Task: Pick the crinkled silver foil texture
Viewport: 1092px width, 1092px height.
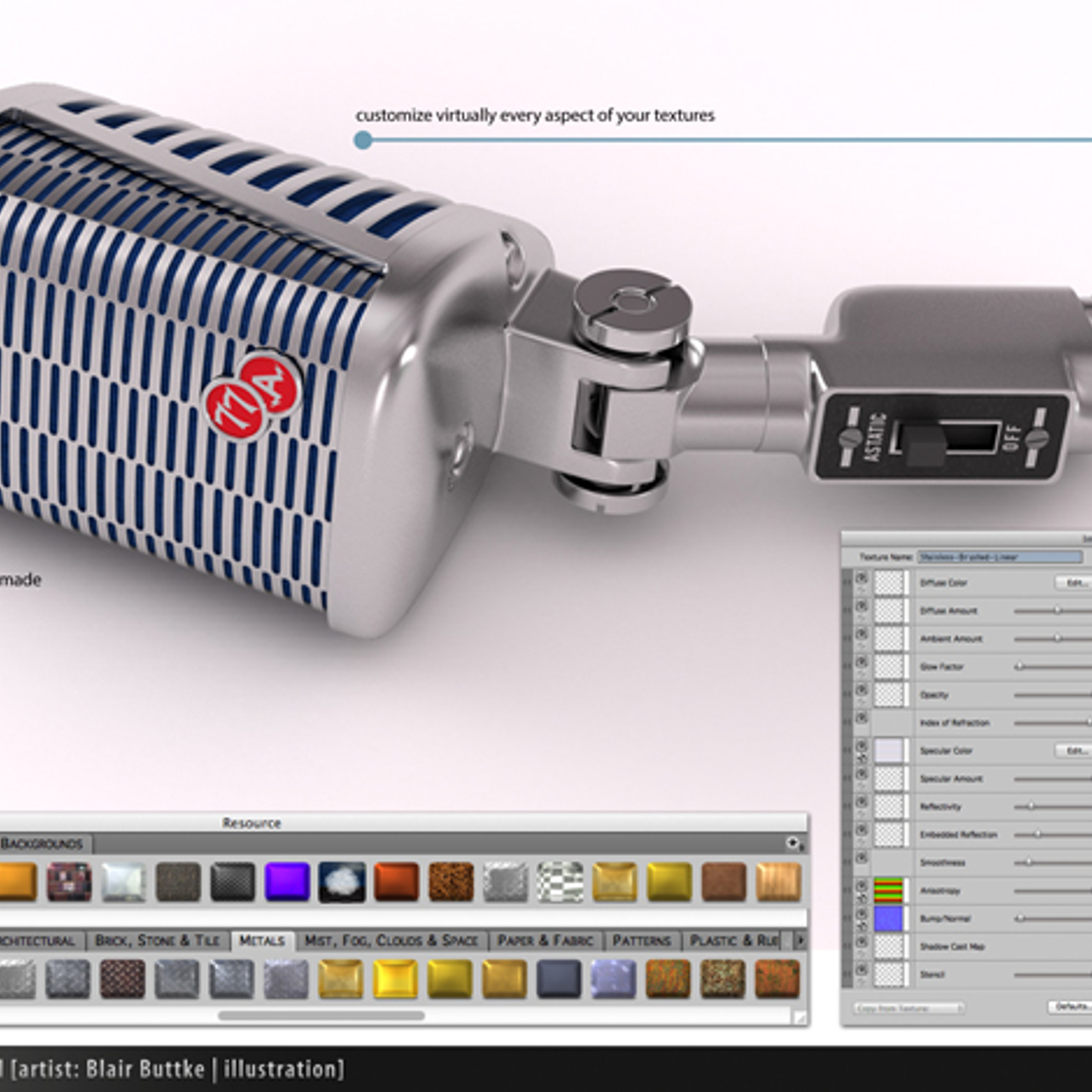Action: coord(506,881)
